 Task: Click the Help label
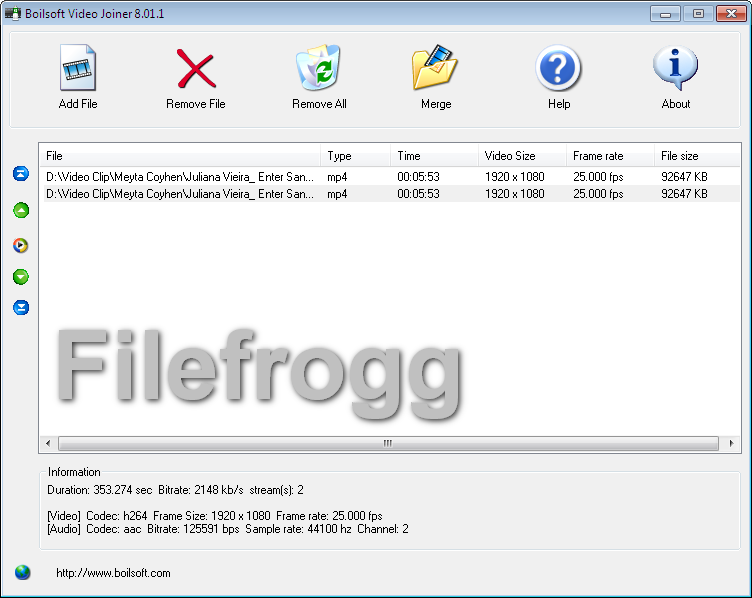pos(559,104)
